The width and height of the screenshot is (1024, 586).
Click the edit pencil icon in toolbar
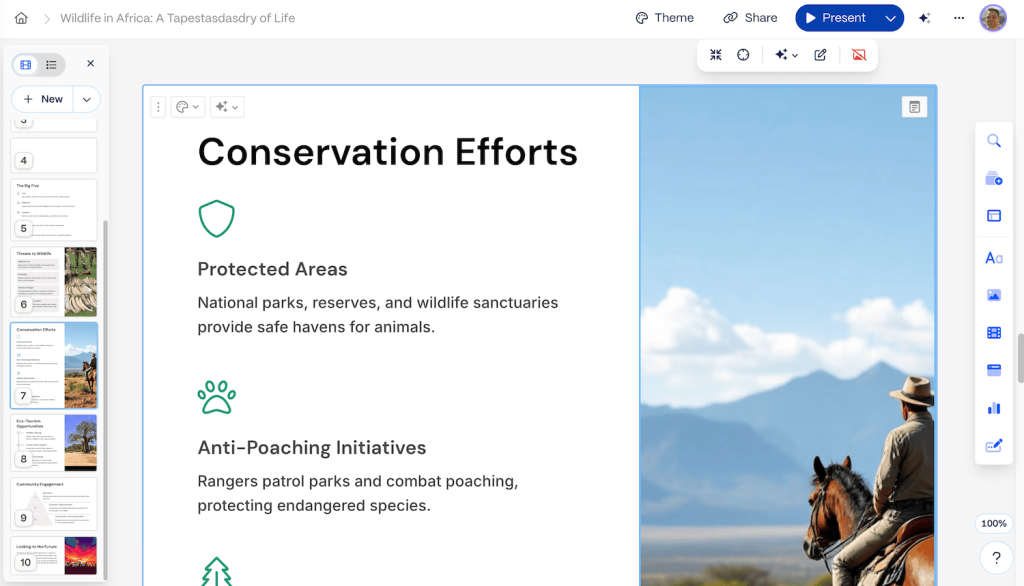[x=820, y=55]
